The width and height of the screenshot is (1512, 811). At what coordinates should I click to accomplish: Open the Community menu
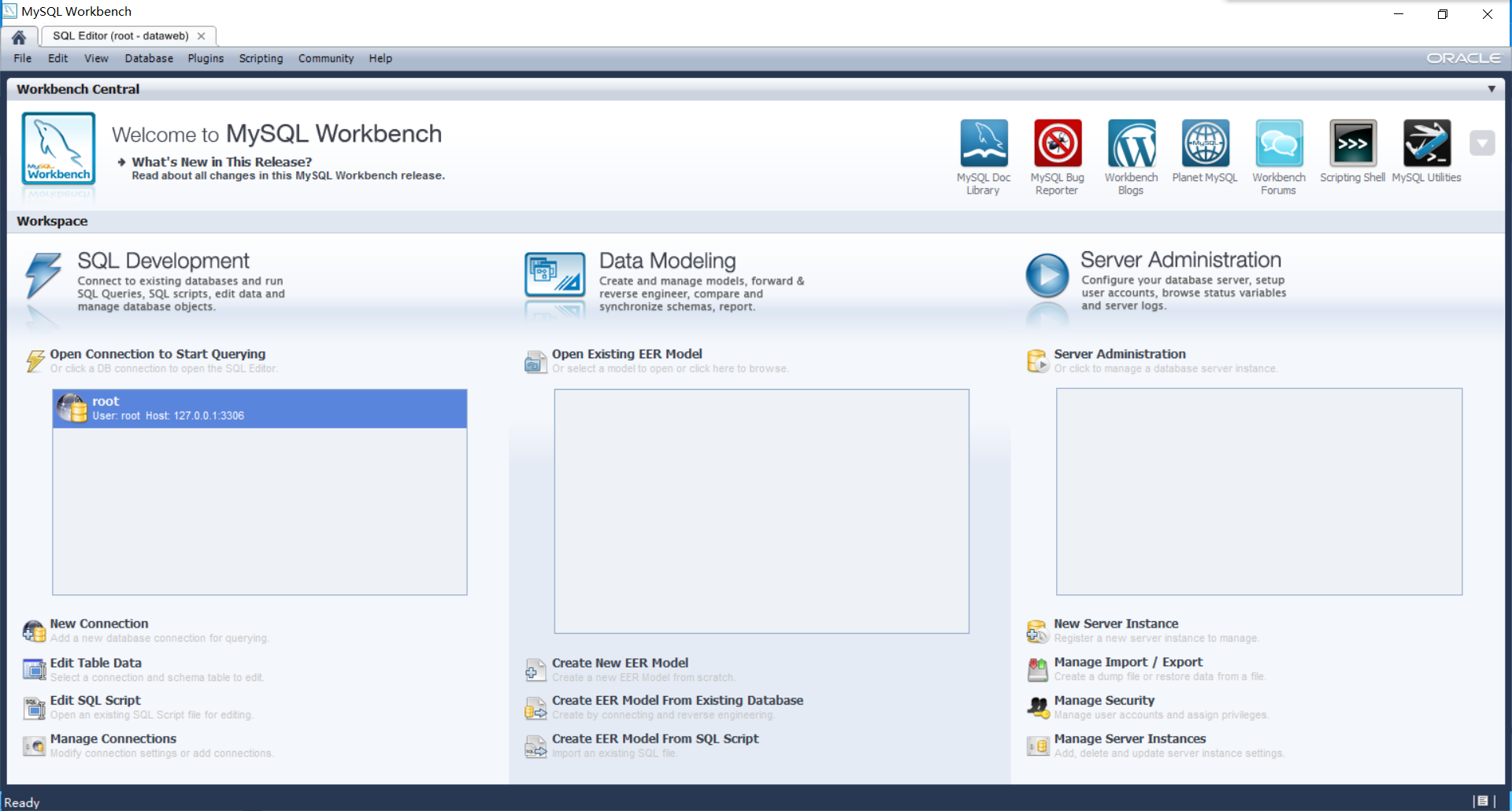click(x=326, y=58)
